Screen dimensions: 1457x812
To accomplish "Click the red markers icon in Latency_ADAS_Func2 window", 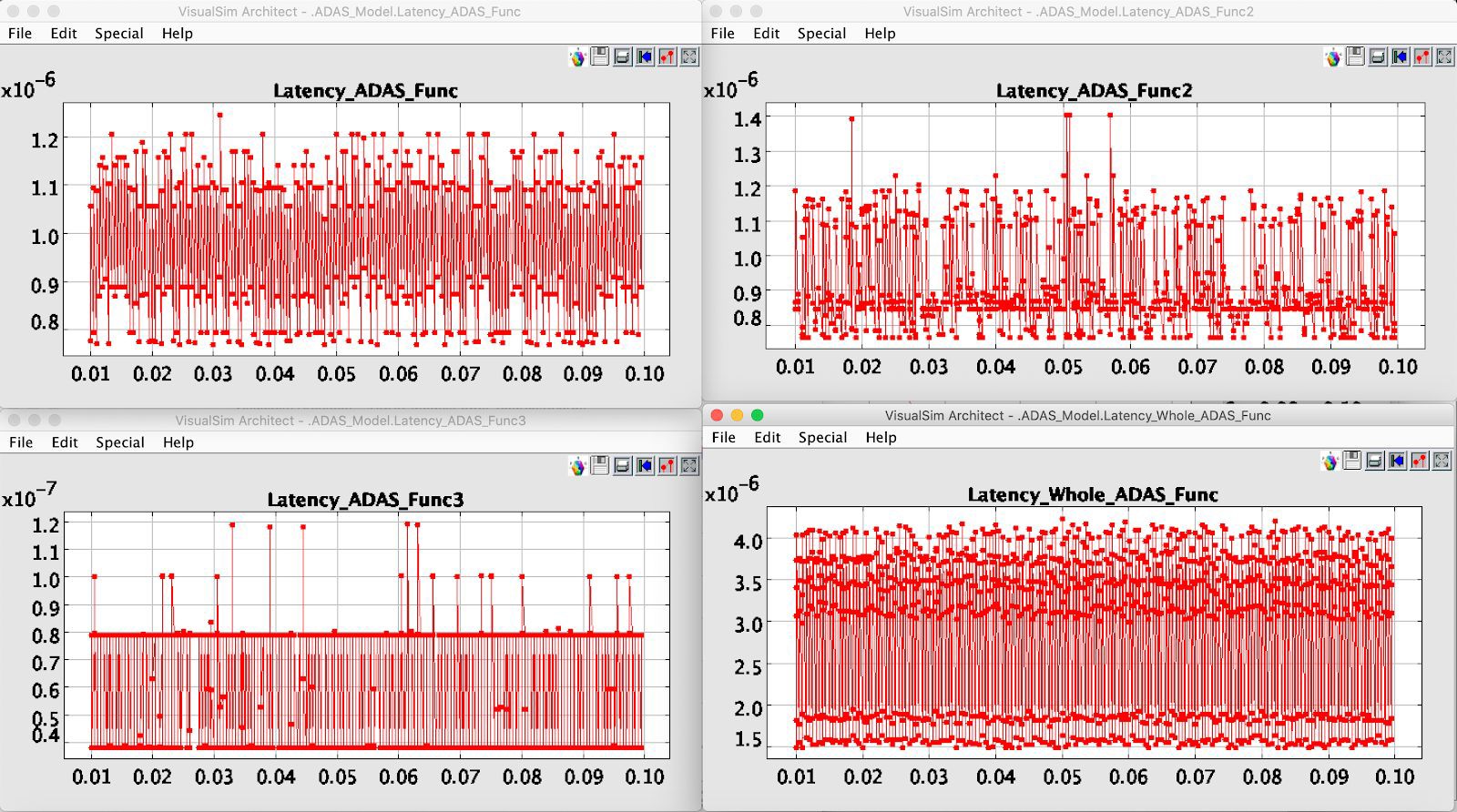I will [1422, 56].
